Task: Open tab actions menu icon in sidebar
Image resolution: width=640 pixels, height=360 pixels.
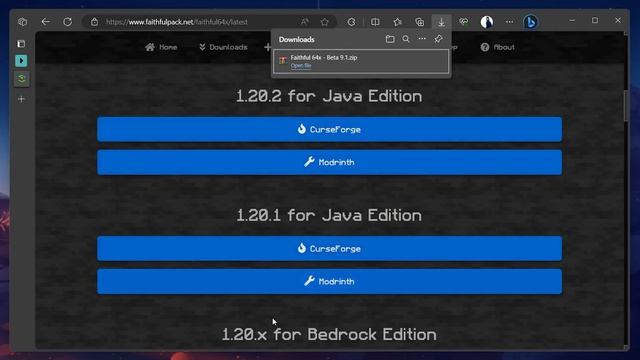Action: [x=21, y=44]
